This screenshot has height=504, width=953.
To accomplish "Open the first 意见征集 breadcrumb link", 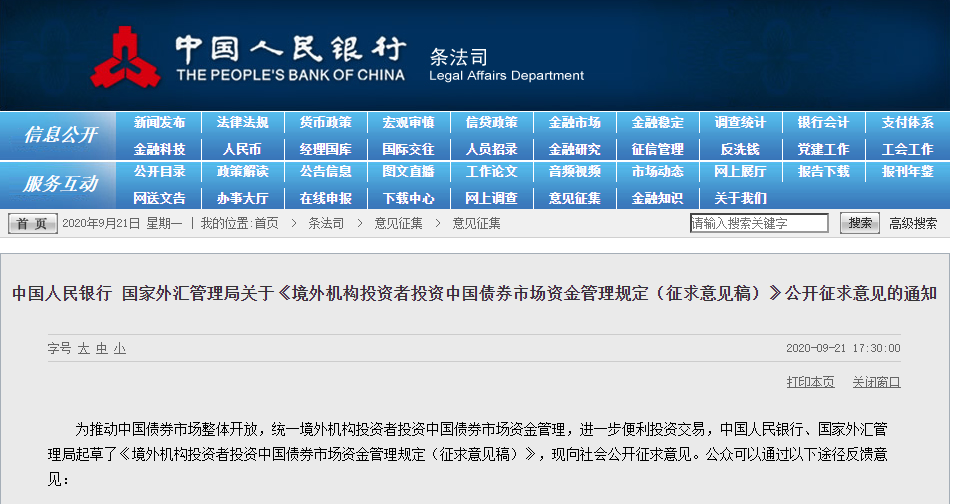I will [398, 224].
